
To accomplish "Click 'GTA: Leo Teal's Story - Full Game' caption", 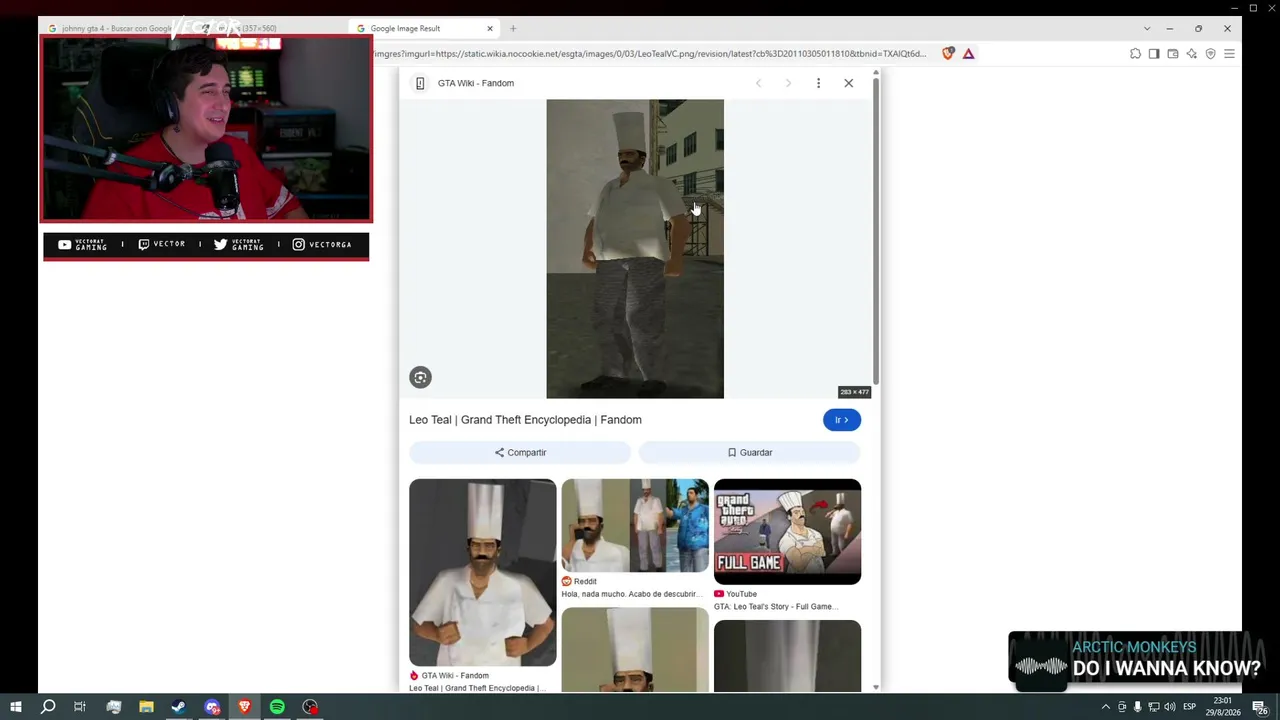I will point(776,607).
